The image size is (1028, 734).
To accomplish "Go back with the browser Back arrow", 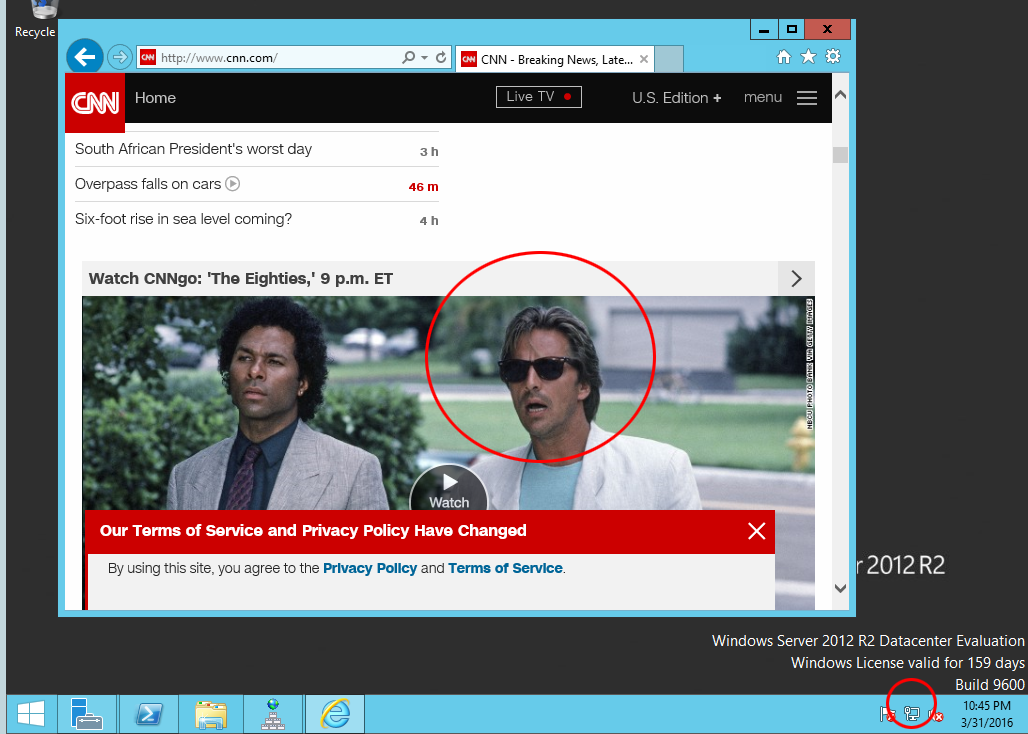I will click(85, 57).
